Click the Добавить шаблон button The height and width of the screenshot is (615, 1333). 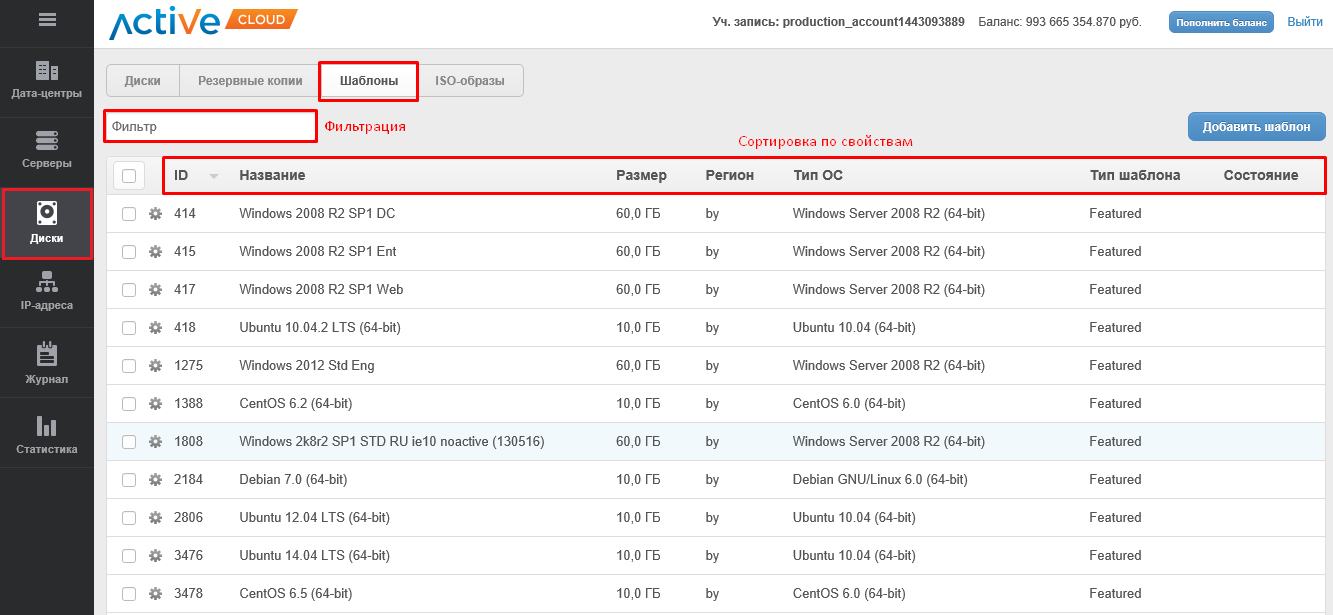[1256, 127]
